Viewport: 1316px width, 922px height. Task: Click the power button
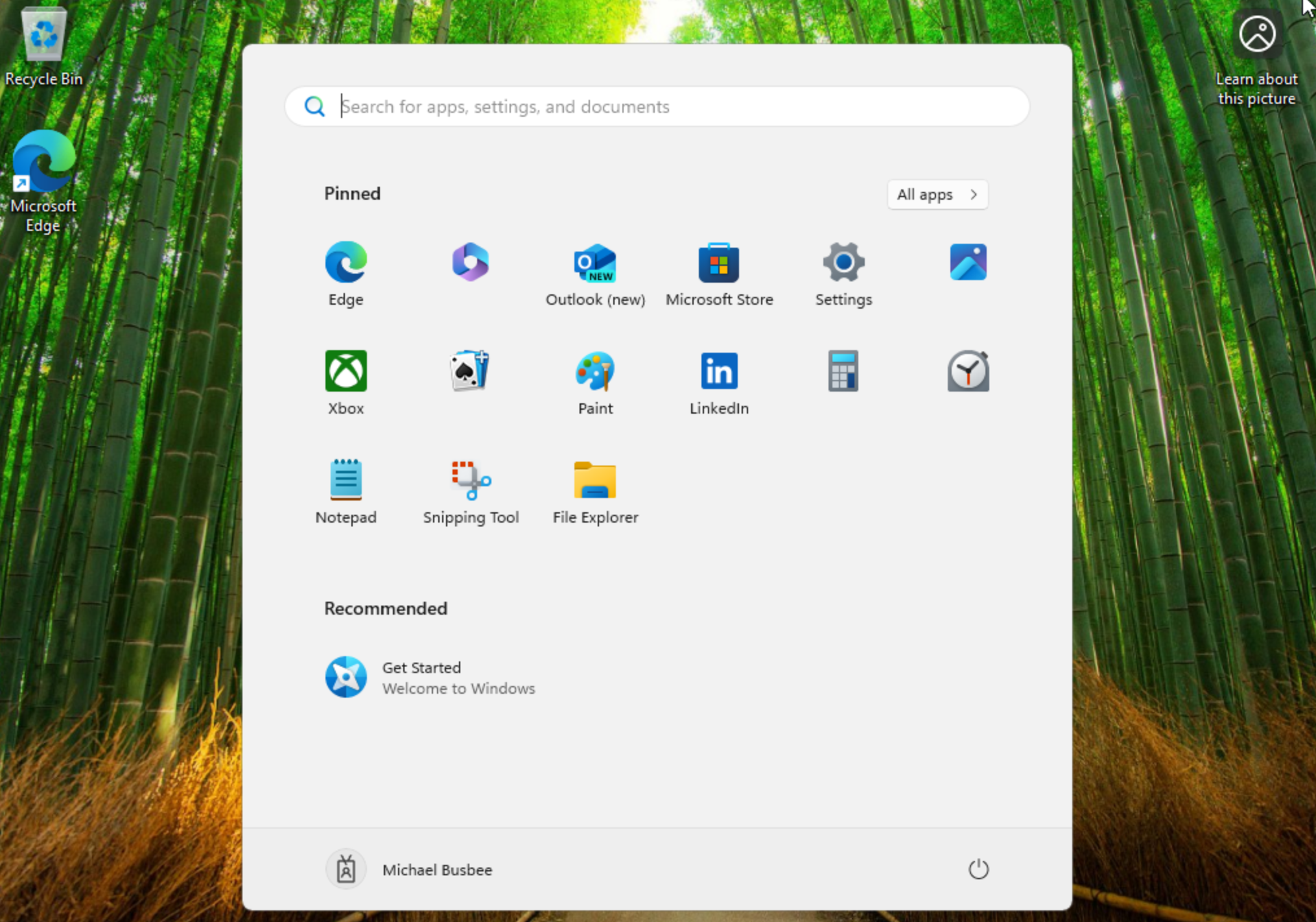(x=979, y=869)
